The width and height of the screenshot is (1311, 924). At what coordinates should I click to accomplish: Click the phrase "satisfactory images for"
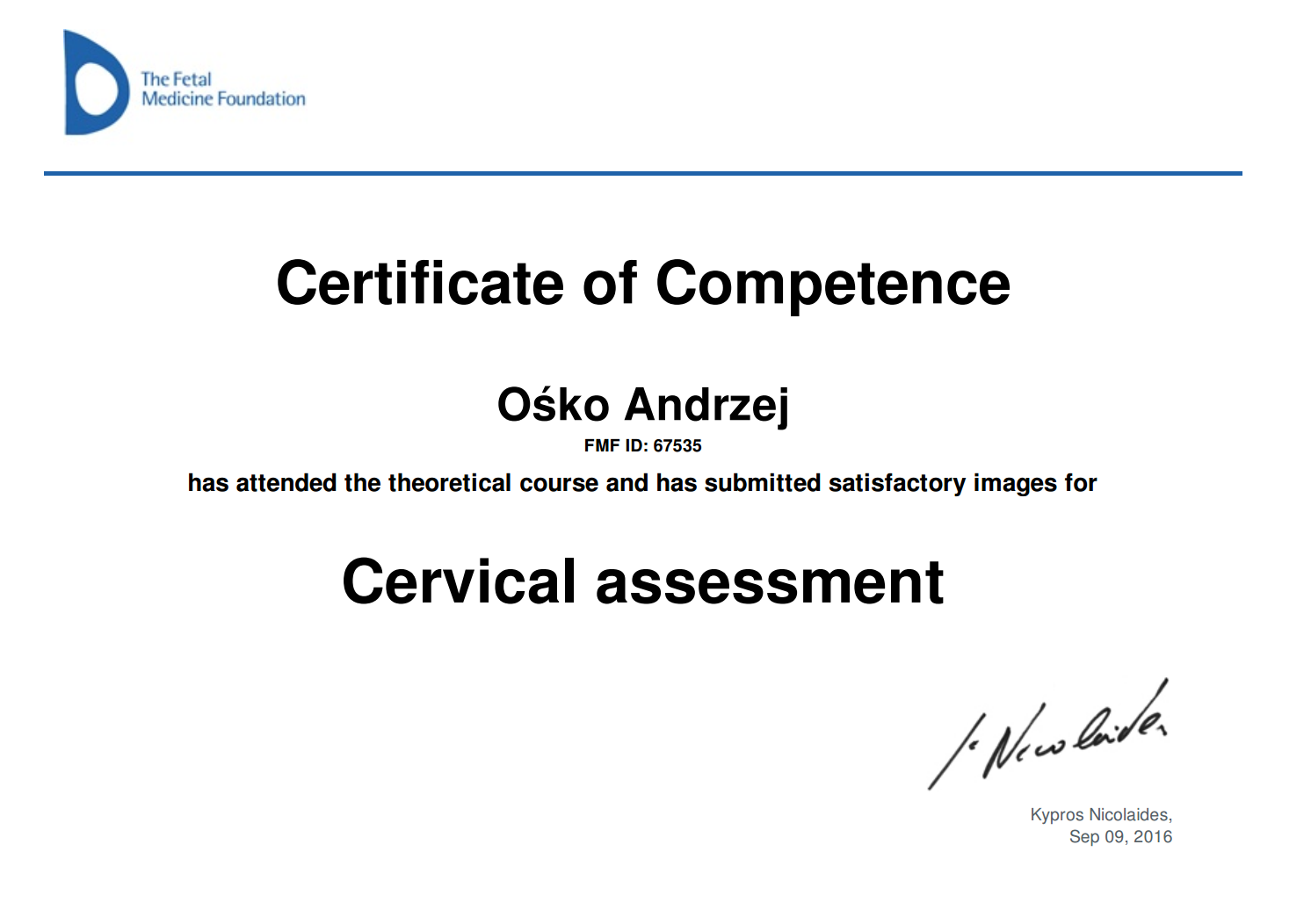(x=962, y=483)
